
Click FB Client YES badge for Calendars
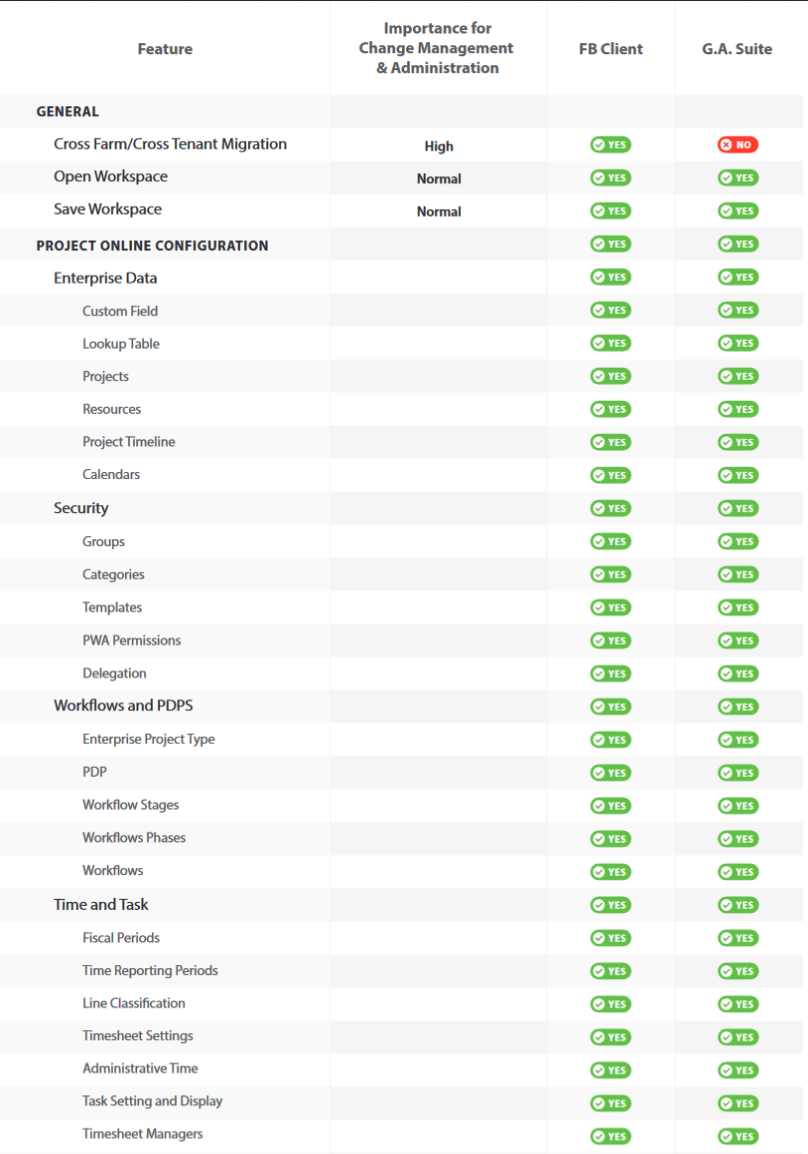click(610, 475)
